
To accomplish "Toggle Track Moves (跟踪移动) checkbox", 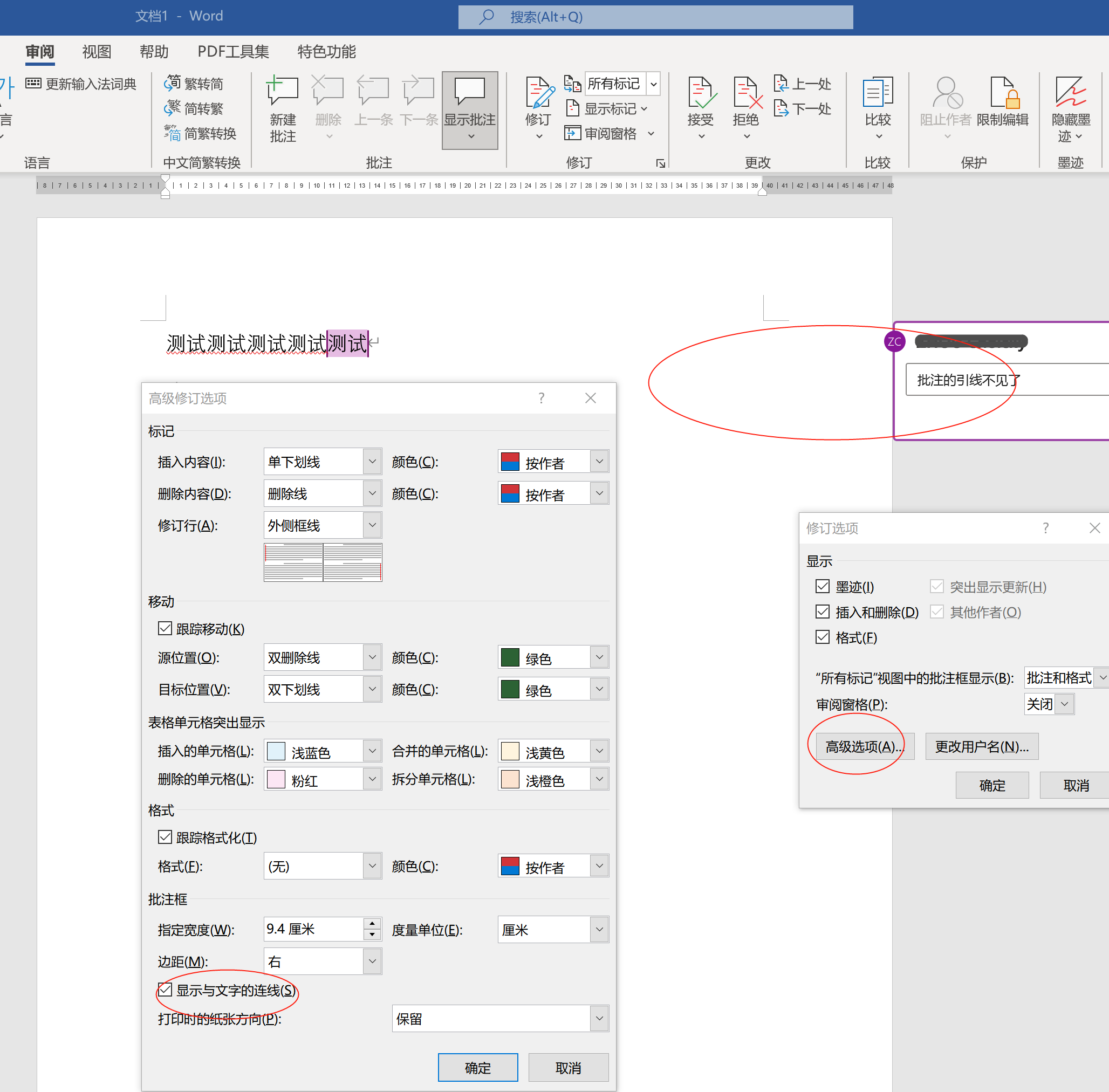I will [165, 629].
